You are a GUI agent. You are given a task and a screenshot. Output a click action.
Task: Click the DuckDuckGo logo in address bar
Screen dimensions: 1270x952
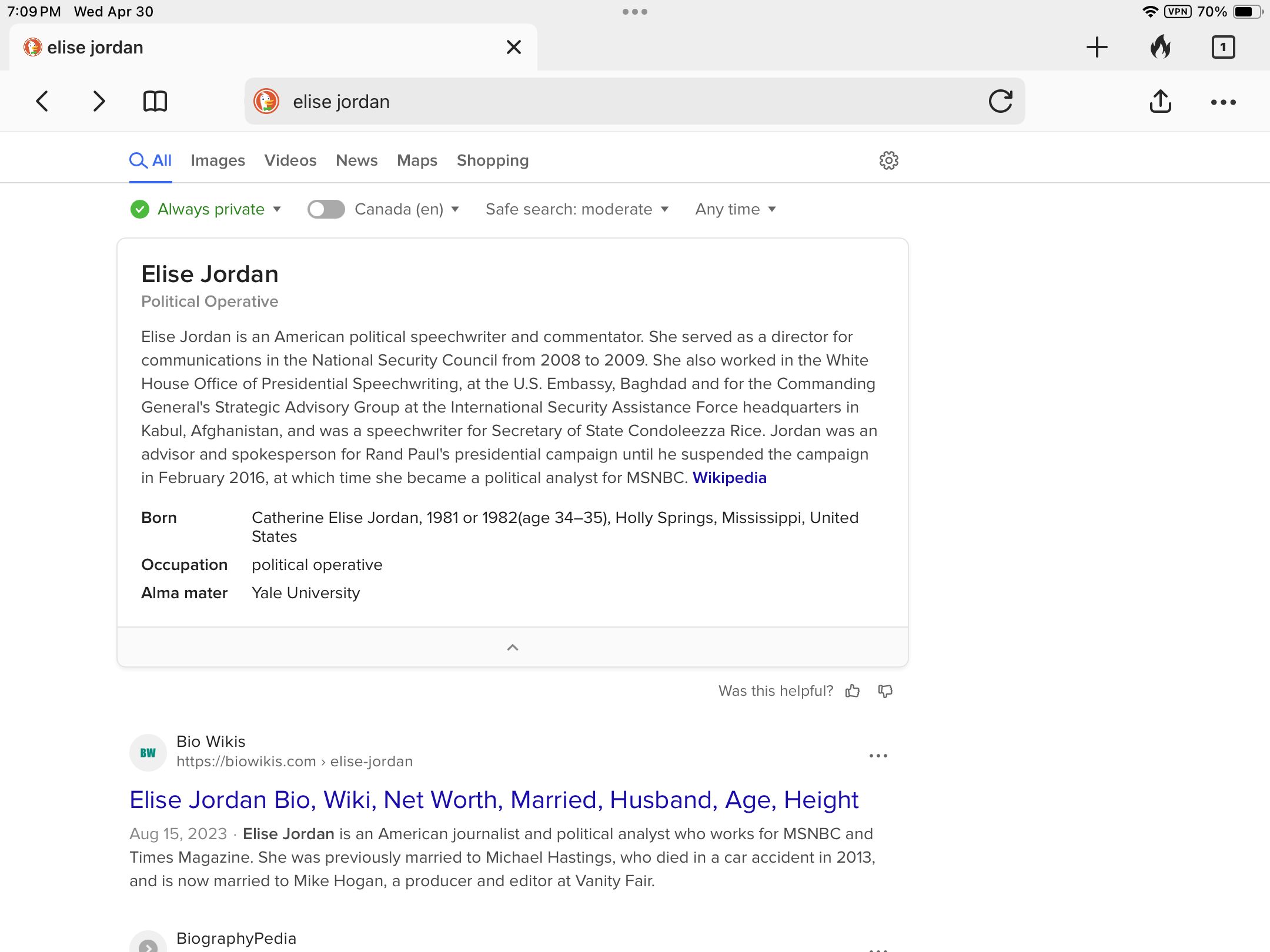pos(266,101)
